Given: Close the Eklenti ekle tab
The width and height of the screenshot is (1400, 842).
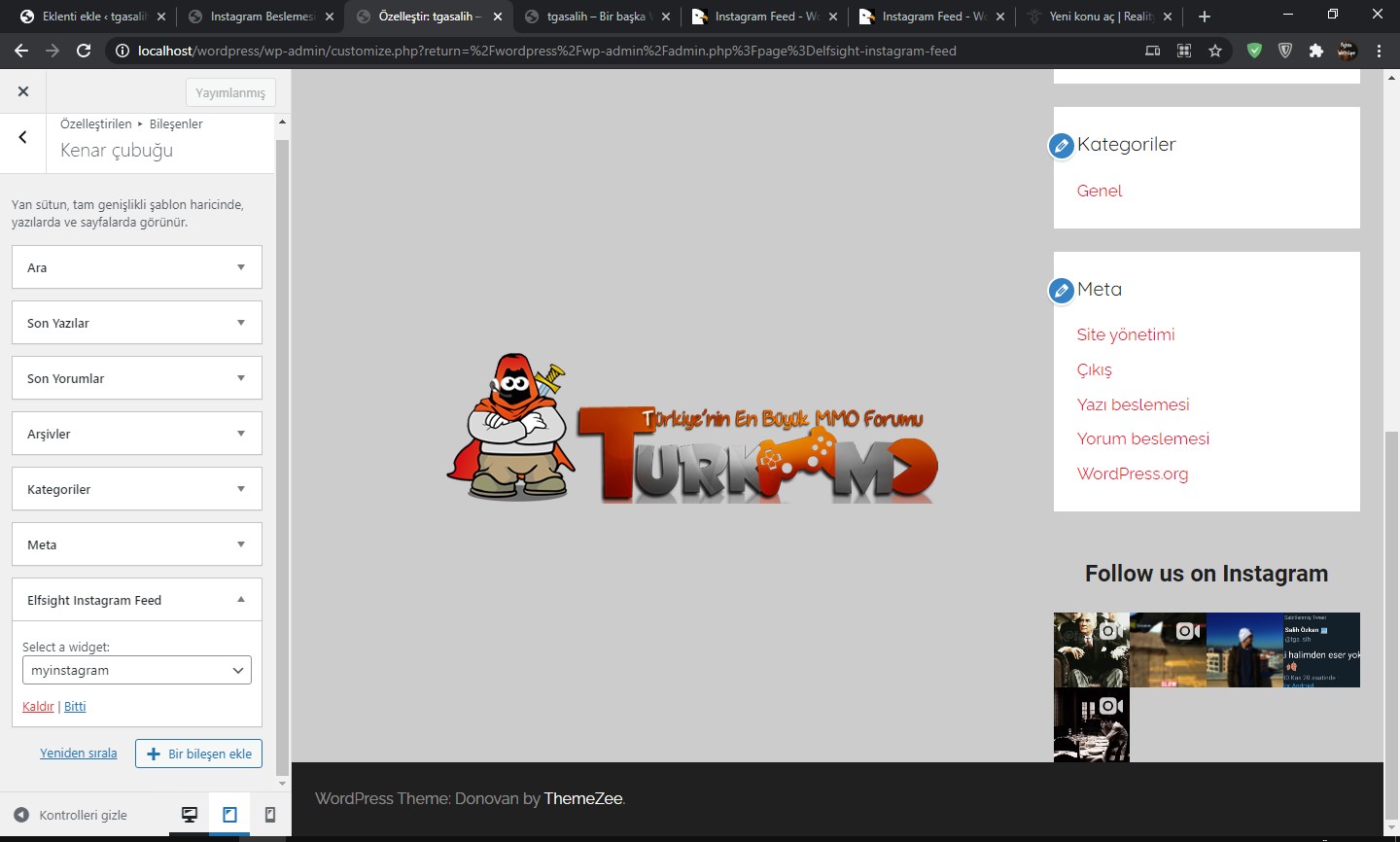Looking at the screenshot, I should 161,17.
